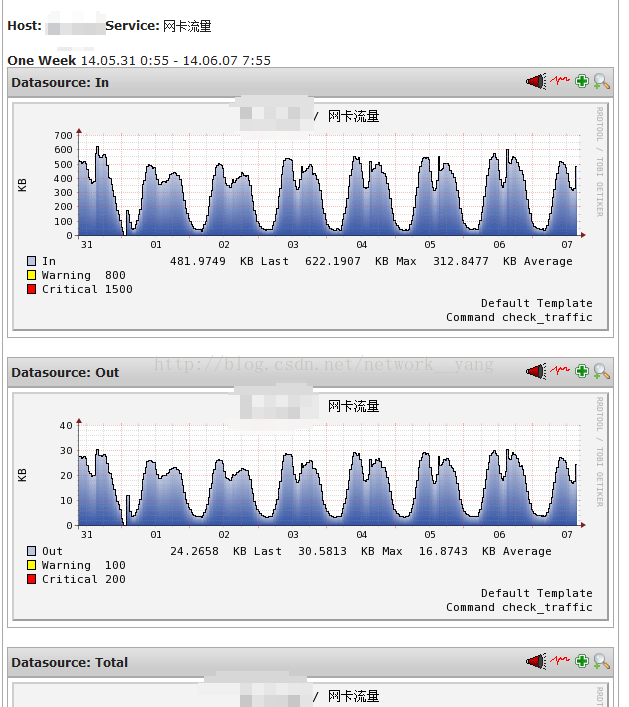Click the red Critical 1500 legend swatch
This screenshot has height=707, width=629.
[31, 289]
